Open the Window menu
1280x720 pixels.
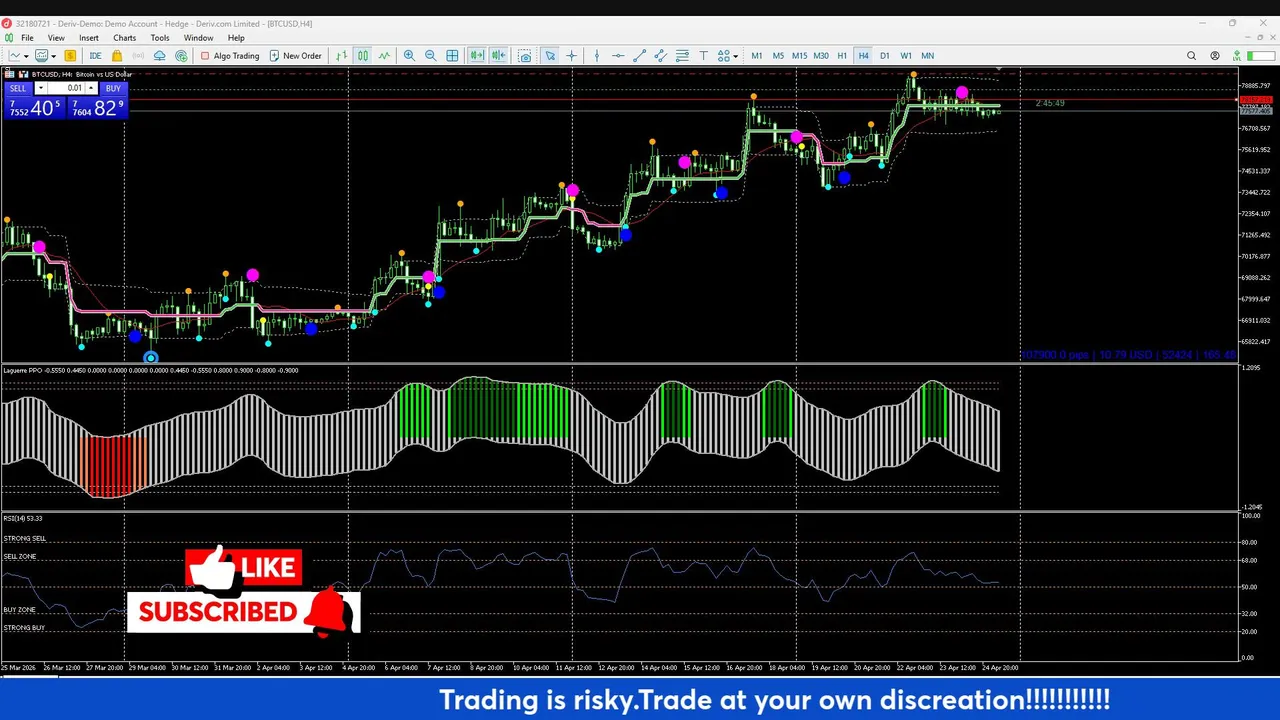[x=198, y=38]
